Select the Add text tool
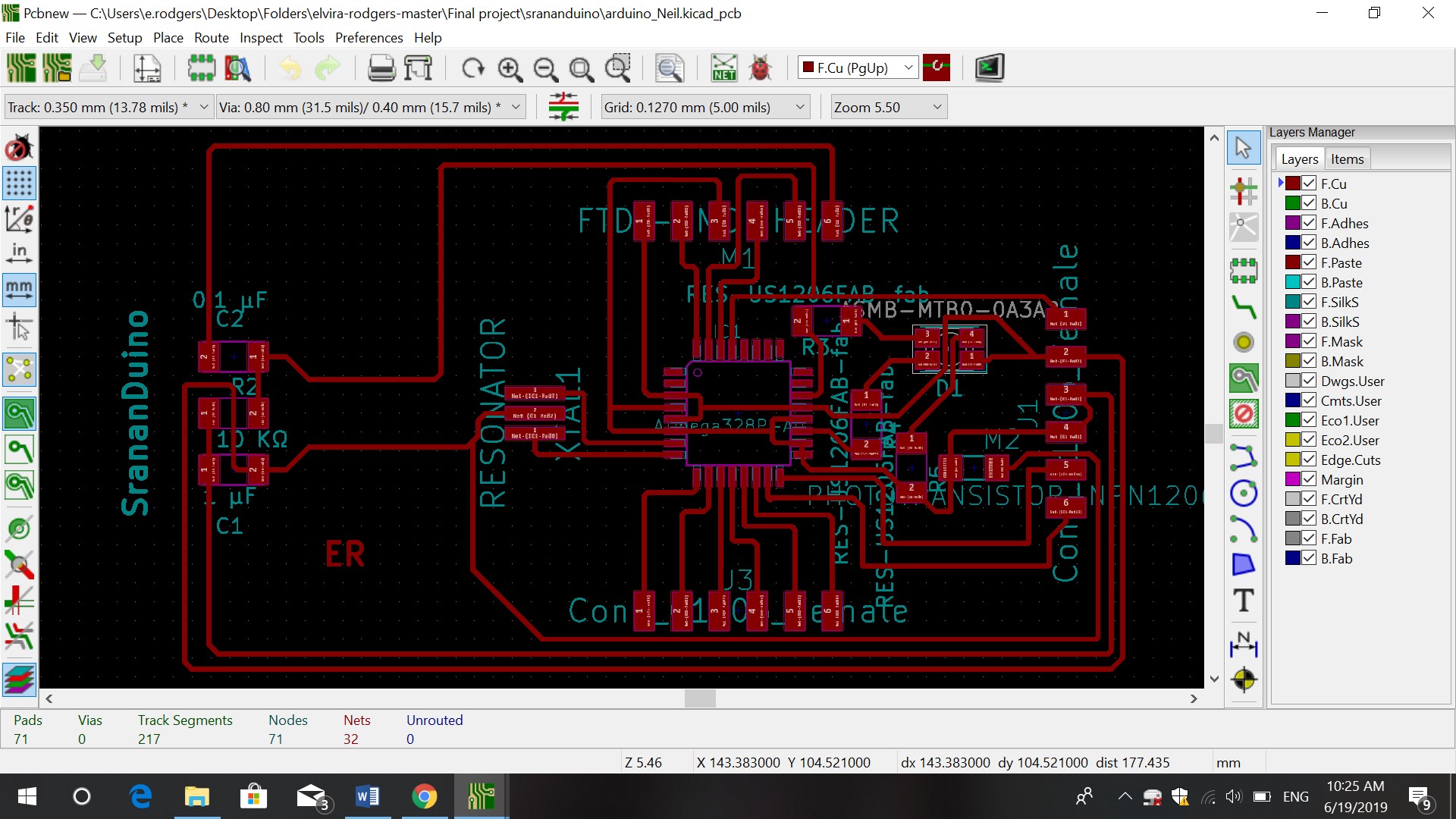 click(1244, 601)
